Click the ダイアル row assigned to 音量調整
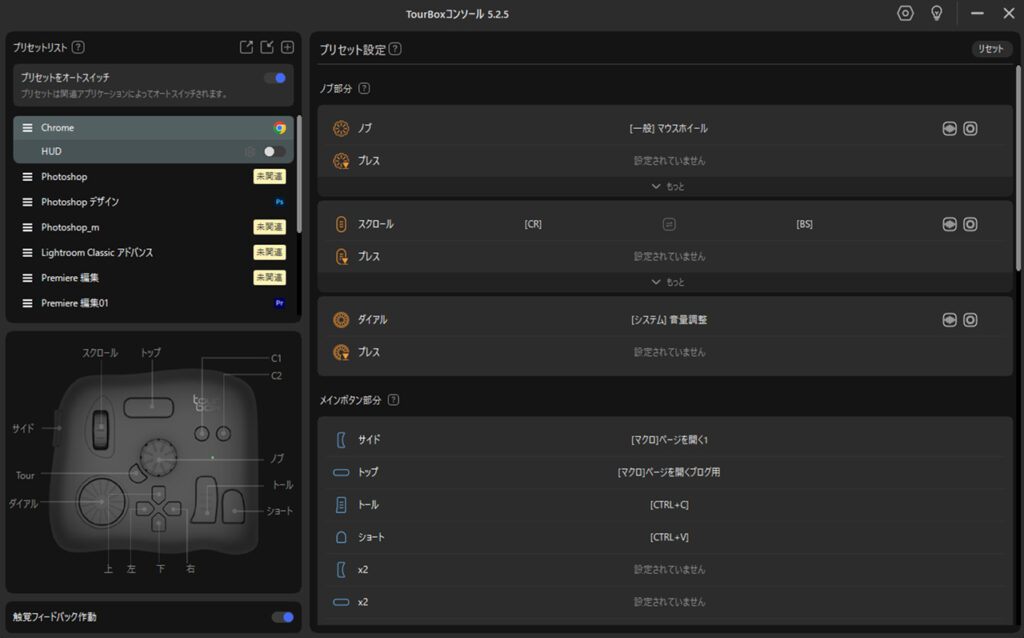The height and width of the screenshot is (638, 1024). [668, 320]
